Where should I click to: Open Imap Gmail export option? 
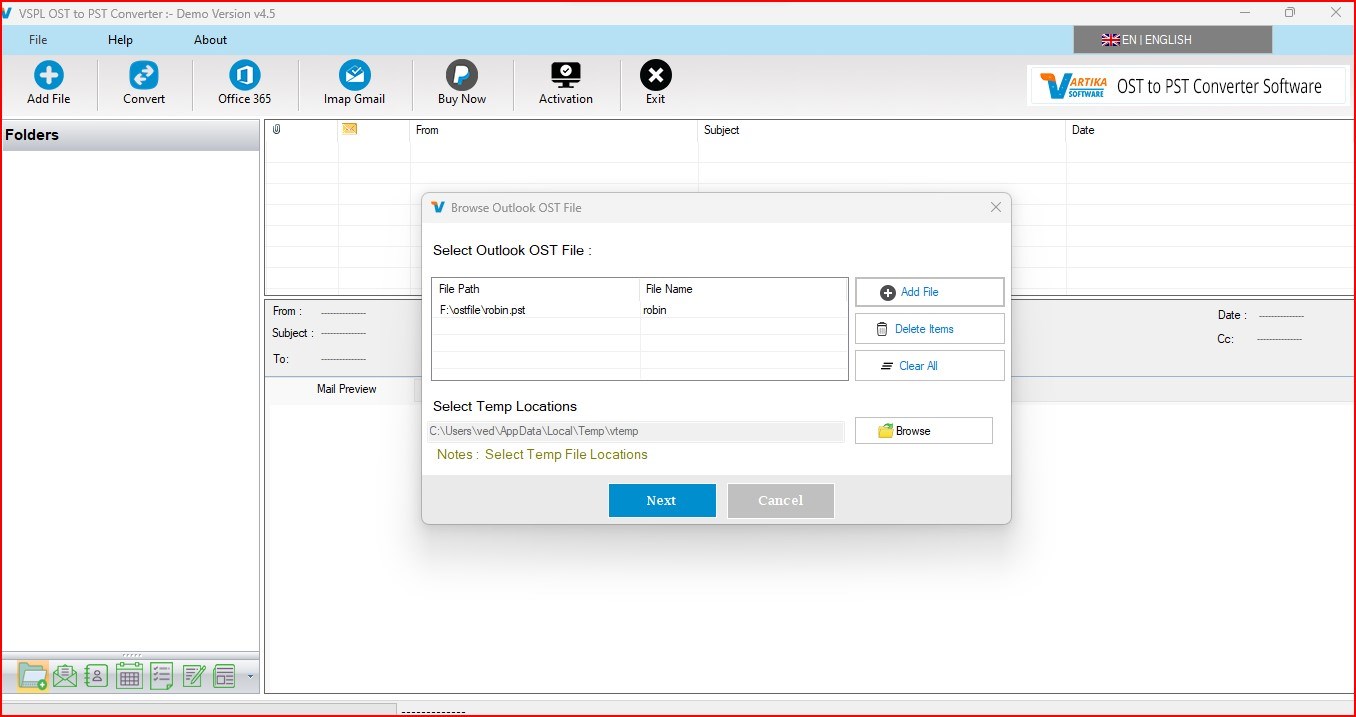pyautogui.click(x=354, y=83)
